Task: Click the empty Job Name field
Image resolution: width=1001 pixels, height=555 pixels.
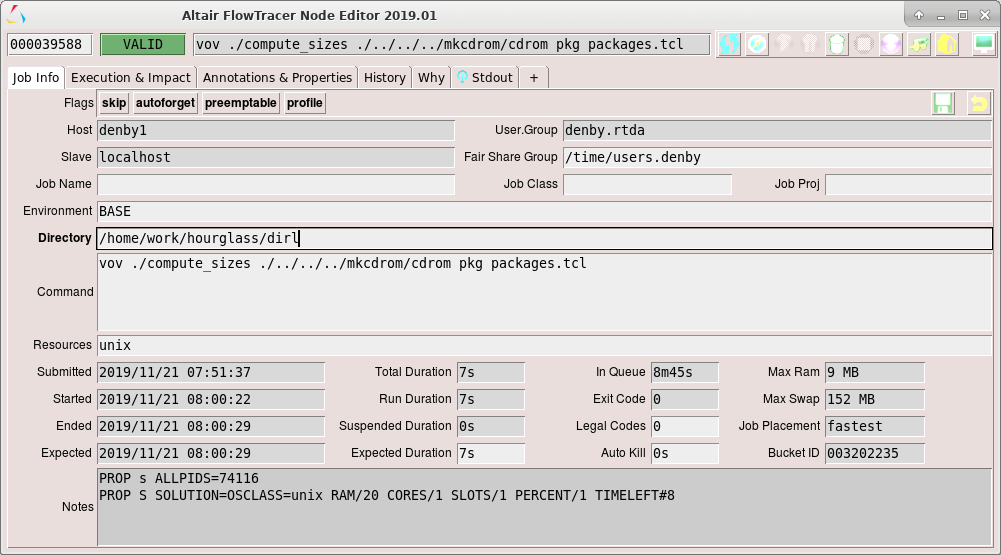Action: (276, 184)
